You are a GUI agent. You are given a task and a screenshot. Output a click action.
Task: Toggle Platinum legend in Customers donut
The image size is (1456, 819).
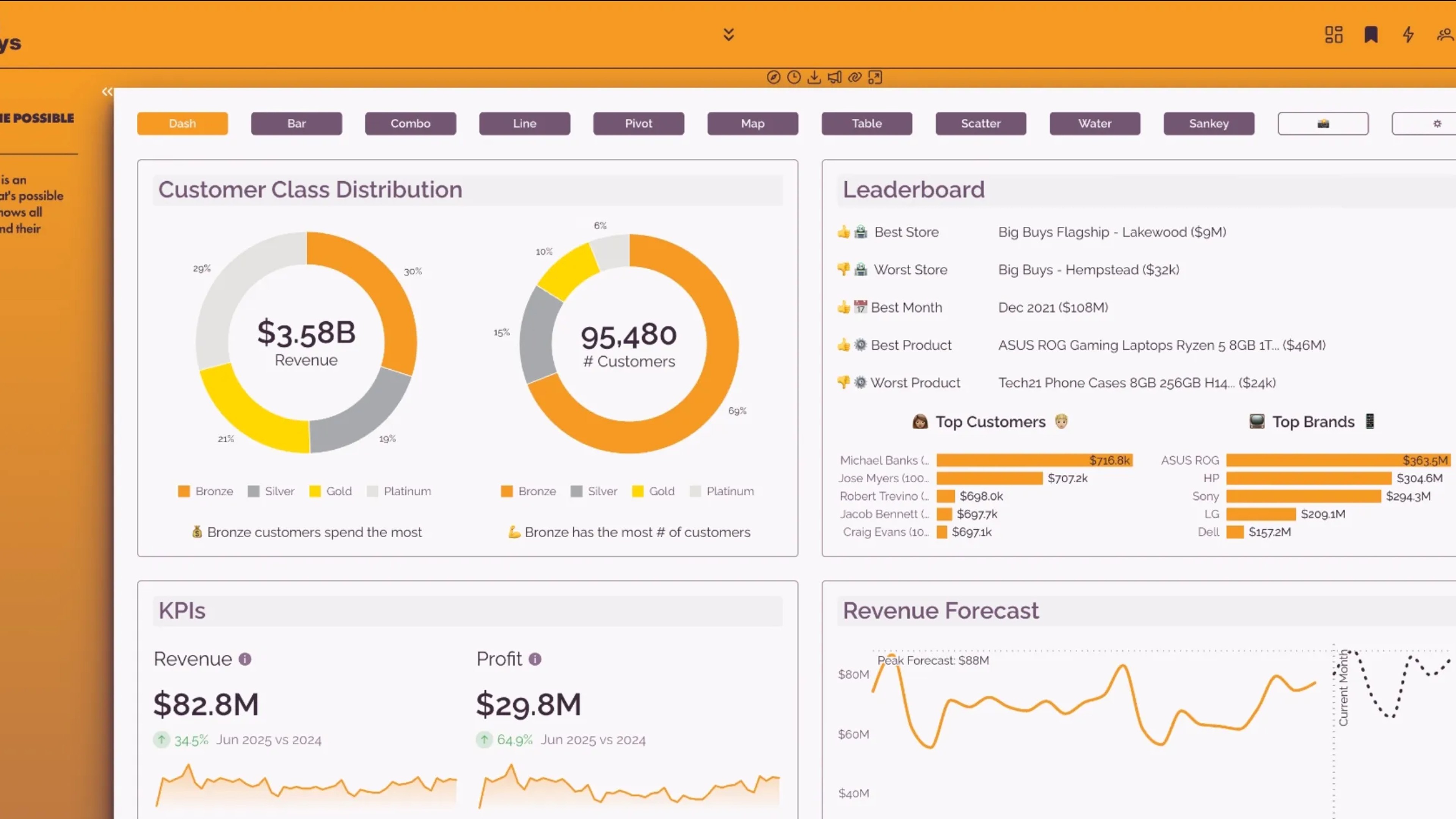(x=722, y=491)
